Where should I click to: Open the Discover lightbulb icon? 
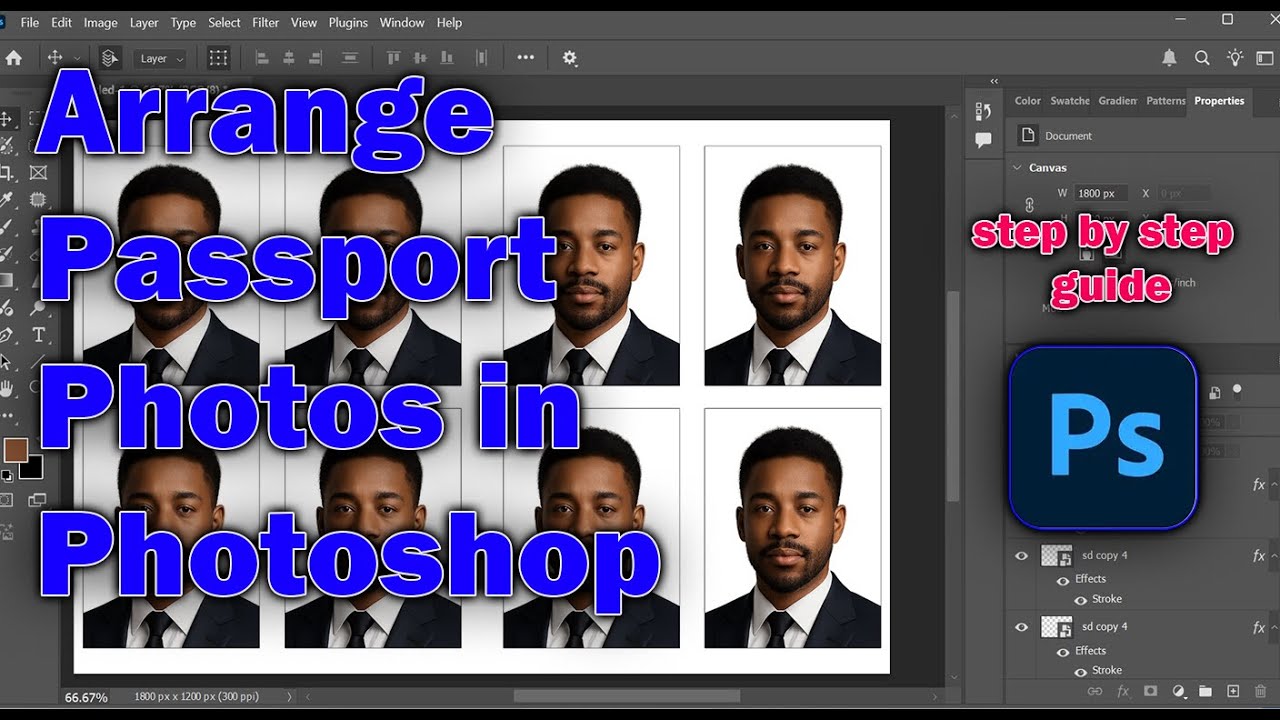[1236, 58]
